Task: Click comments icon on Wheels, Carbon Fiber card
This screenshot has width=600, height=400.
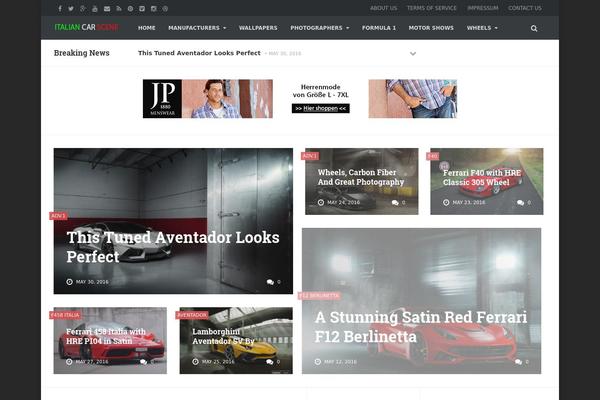Action: coord(395,202)
